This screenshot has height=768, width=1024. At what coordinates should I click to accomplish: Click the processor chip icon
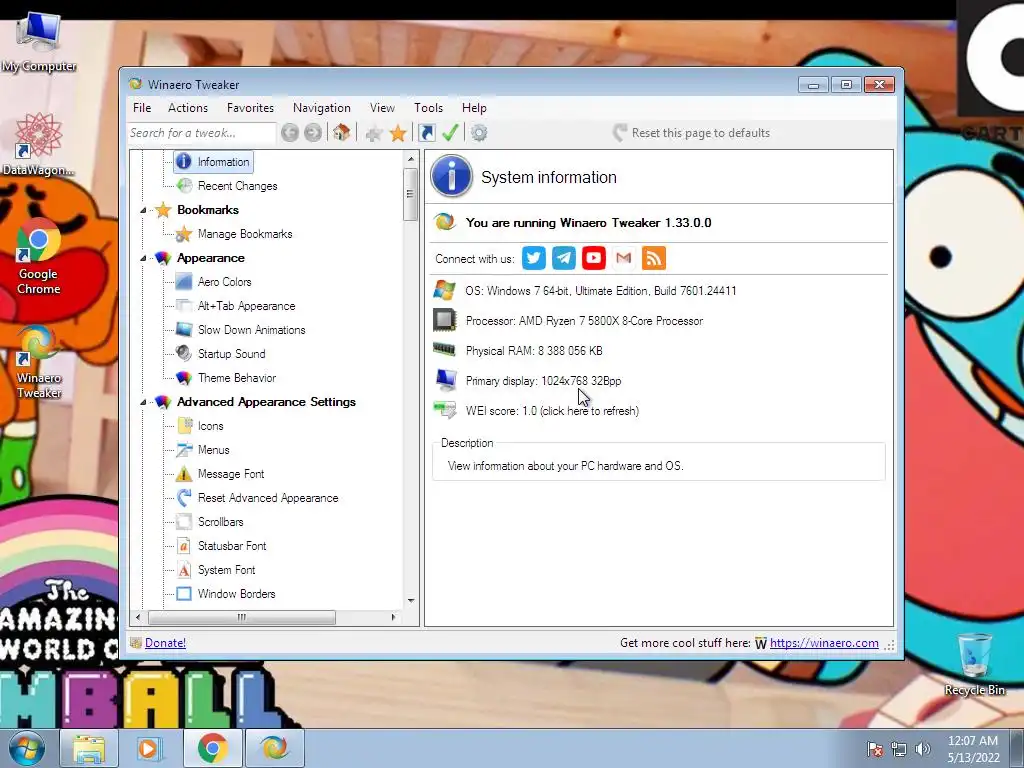(444, 320)
